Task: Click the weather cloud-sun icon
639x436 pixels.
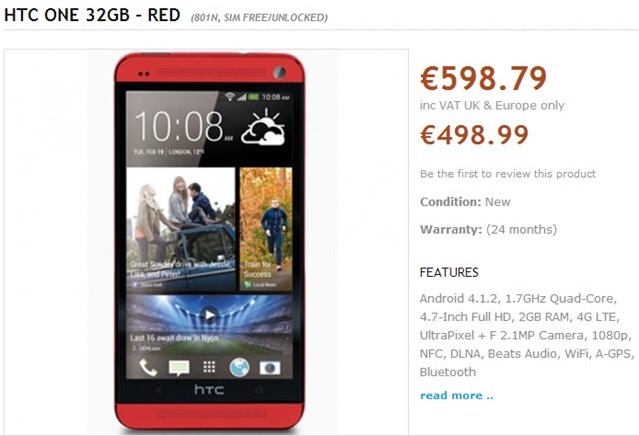Action: point(263,127)
